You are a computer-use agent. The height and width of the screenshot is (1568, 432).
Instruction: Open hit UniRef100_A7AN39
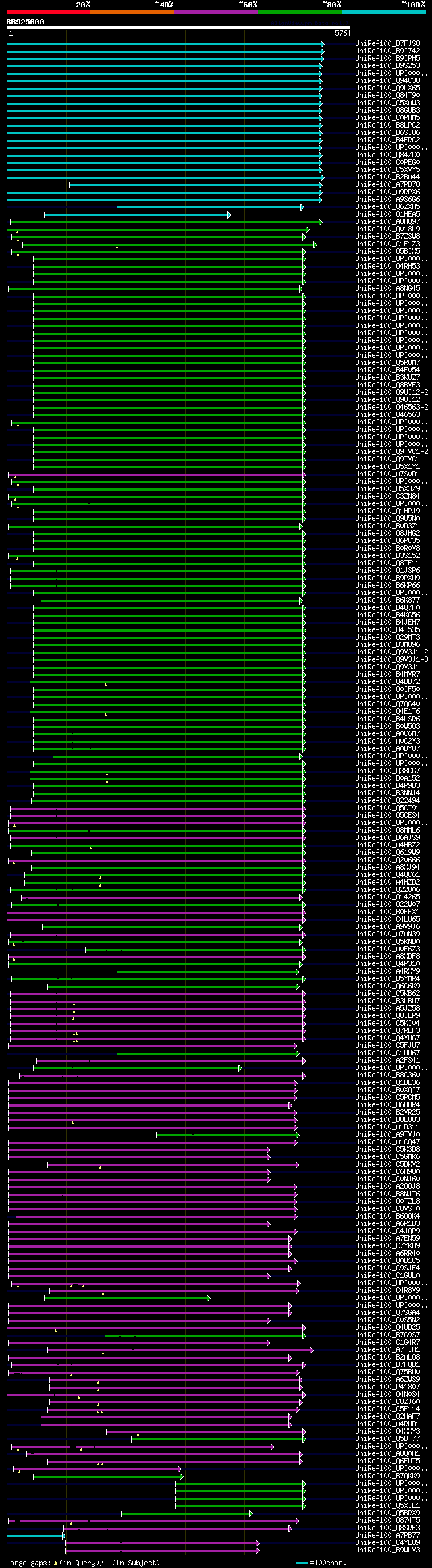(387, 934)
